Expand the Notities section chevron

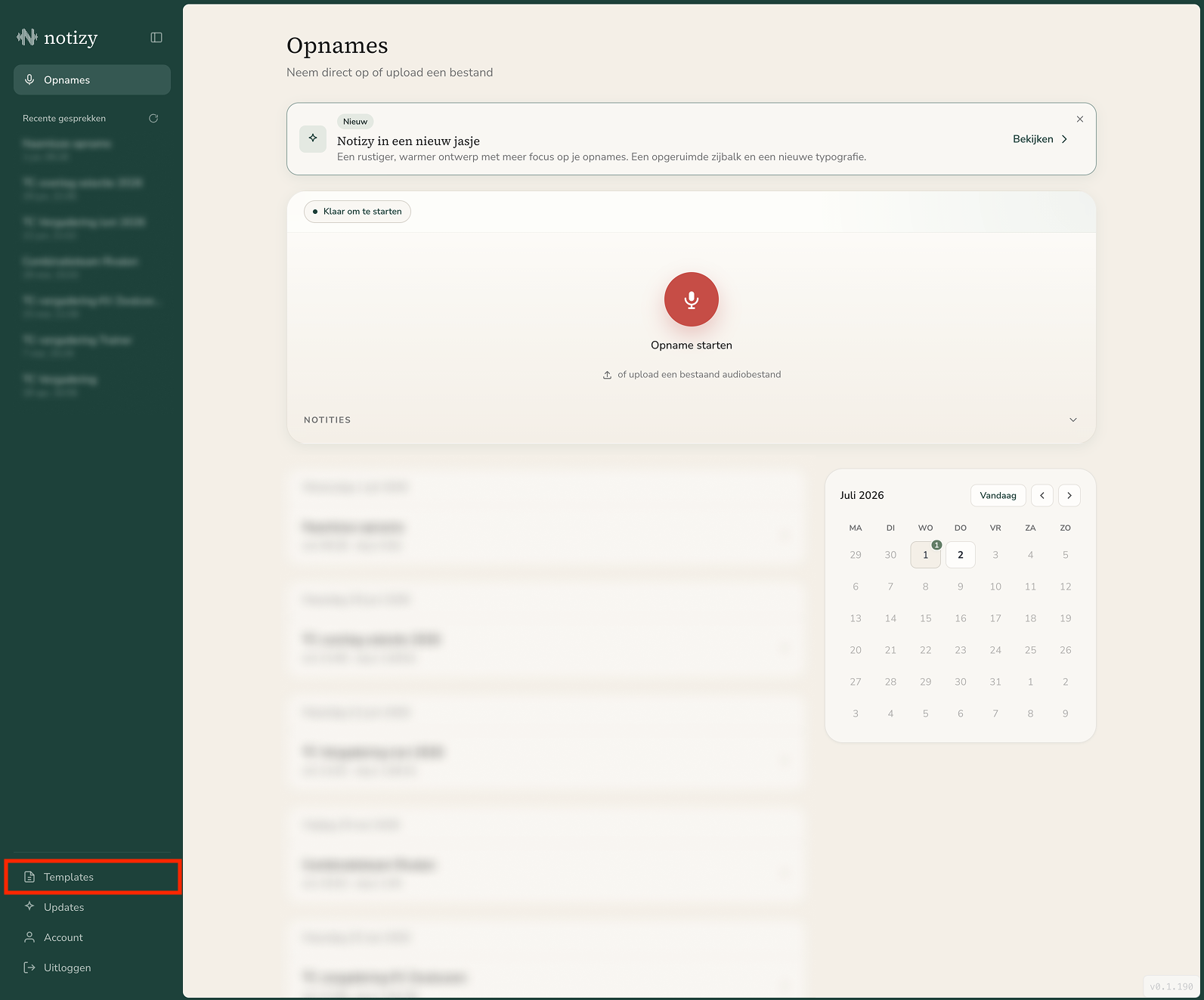click(1073, 420)
